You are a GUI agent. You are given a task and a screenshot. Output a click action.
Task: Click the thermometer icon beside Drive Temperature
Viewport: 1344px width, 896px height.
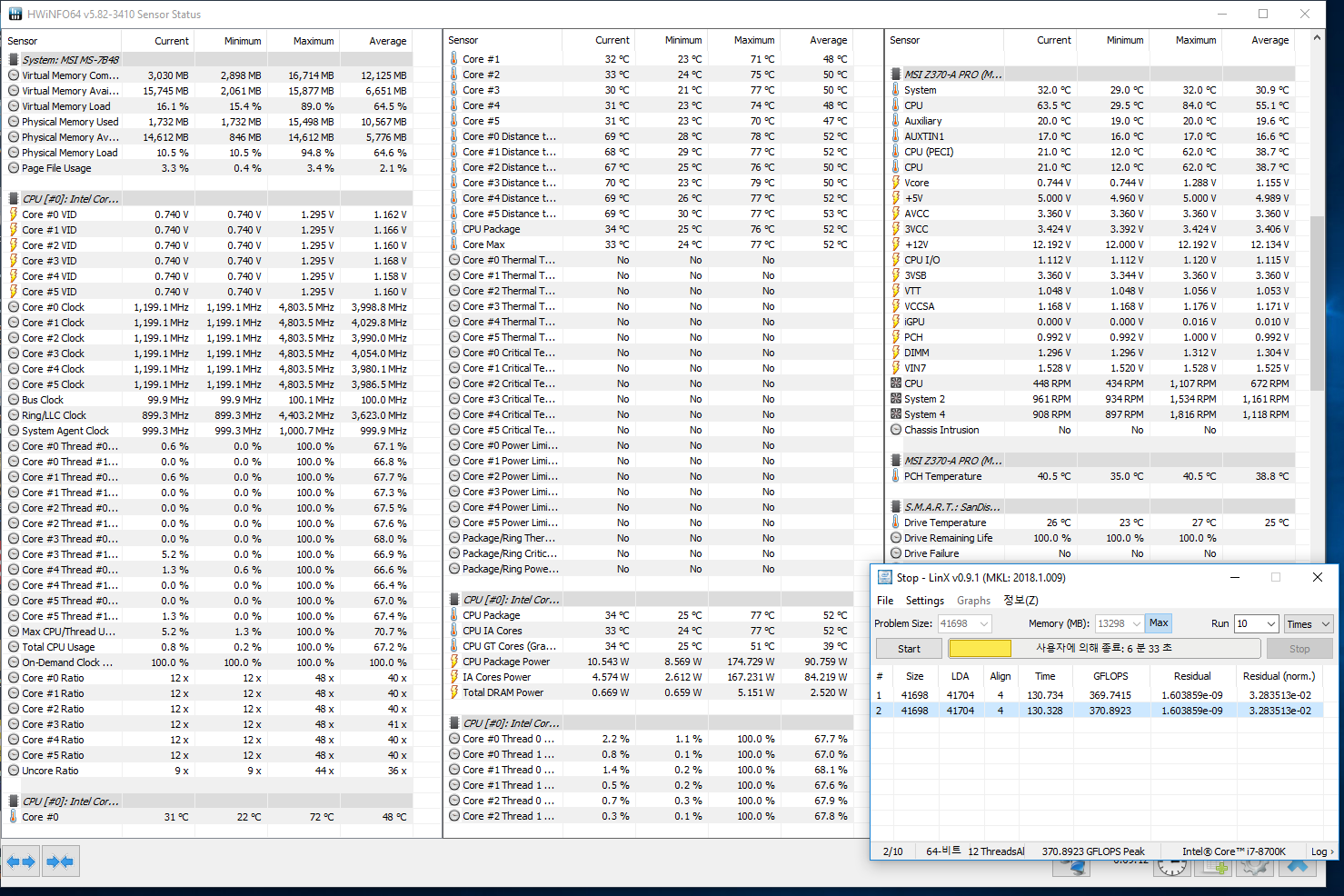pos(896,523)
